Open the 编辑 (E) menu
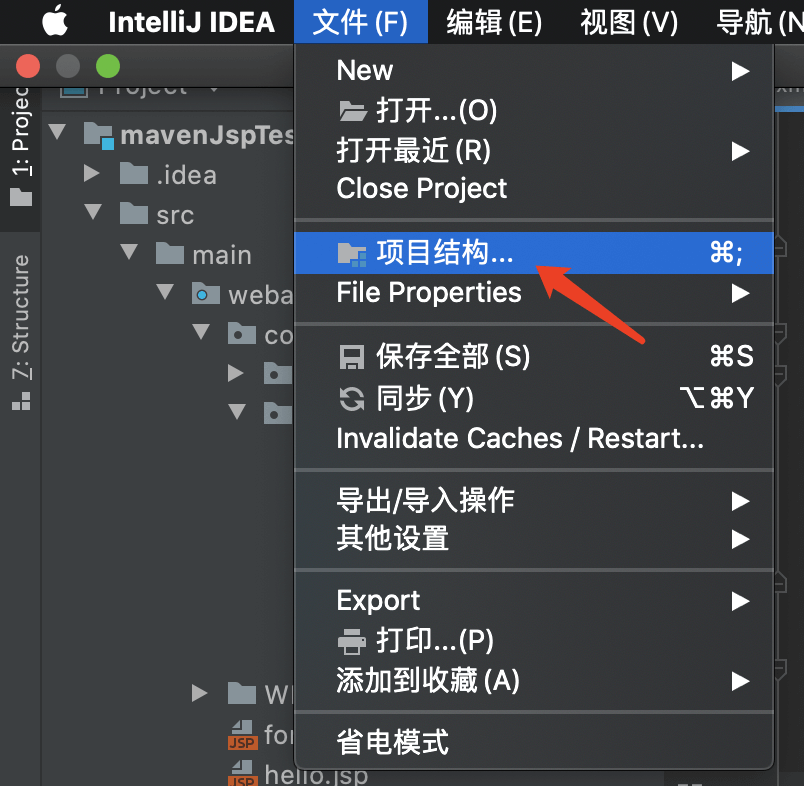804x786 pixels. tap(494, 22)
